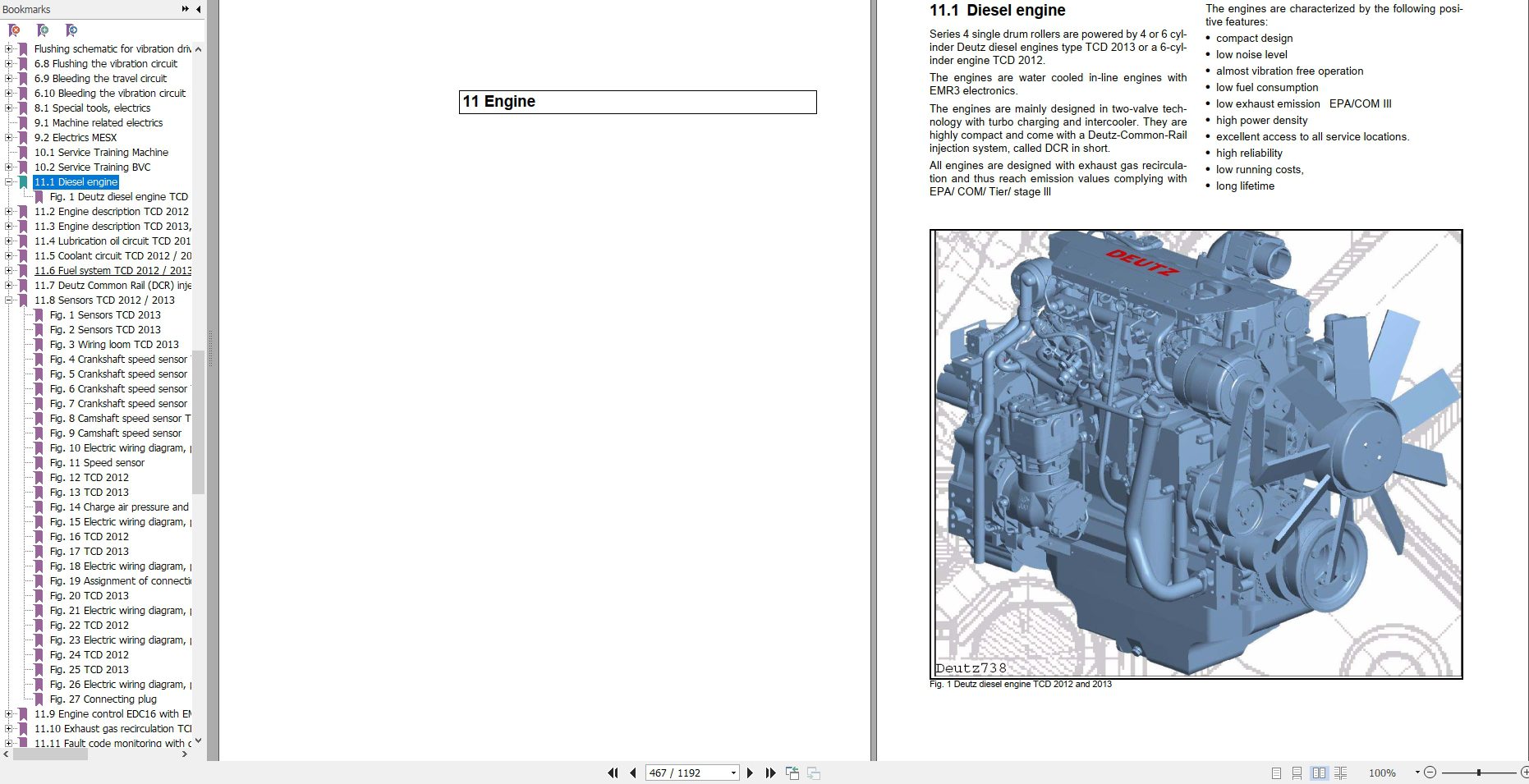Click the bookmark icon beside 9.1 Machine related electrics
1529x784 pixels.
[x=23, y=123]
